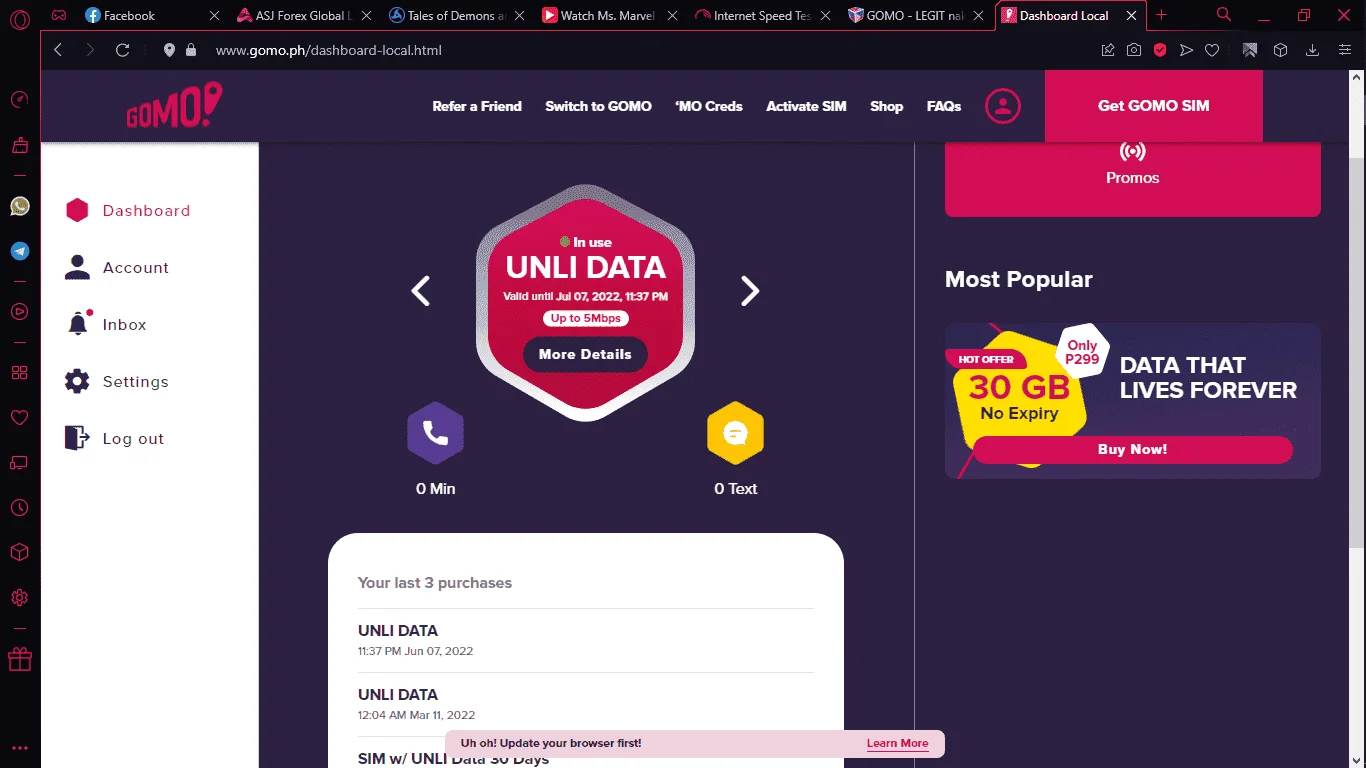This screenshot has width=1366, height=768.
Task: Select Dashboard in the left menu
Action: click(127, 211)
